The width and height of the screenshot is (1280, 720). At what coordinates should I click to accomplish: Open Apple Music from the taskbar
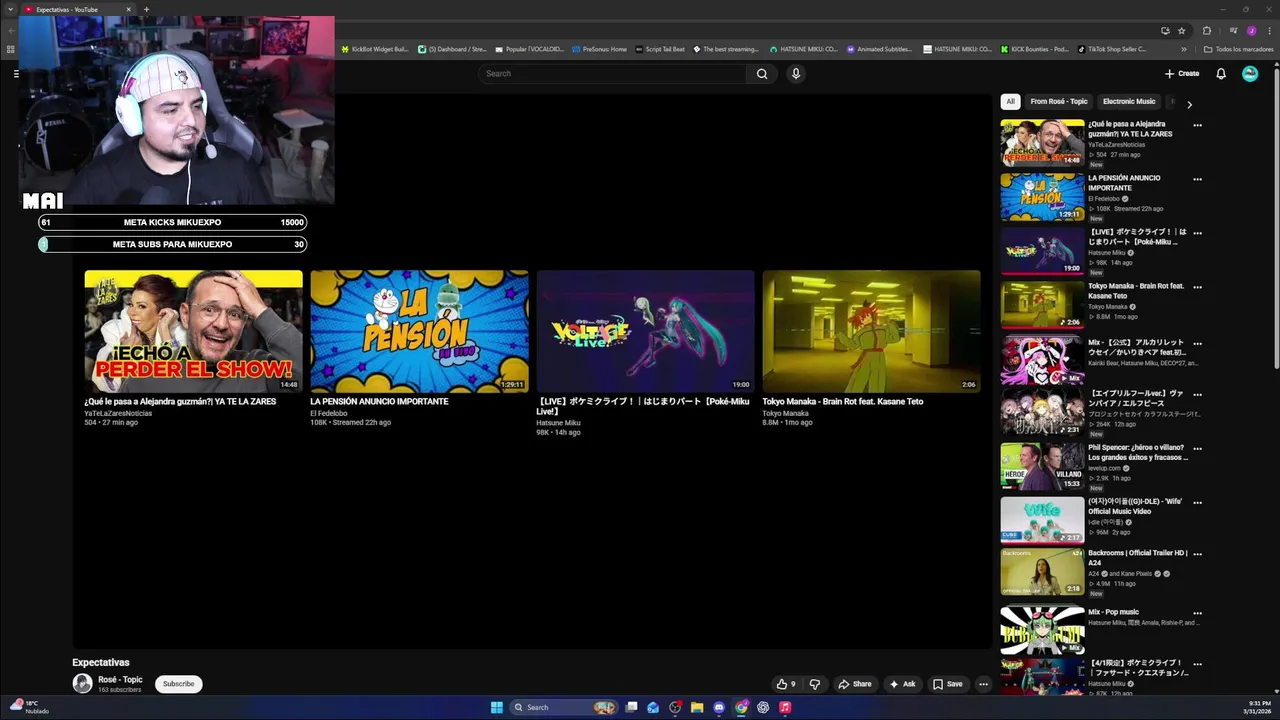(785, 707)
